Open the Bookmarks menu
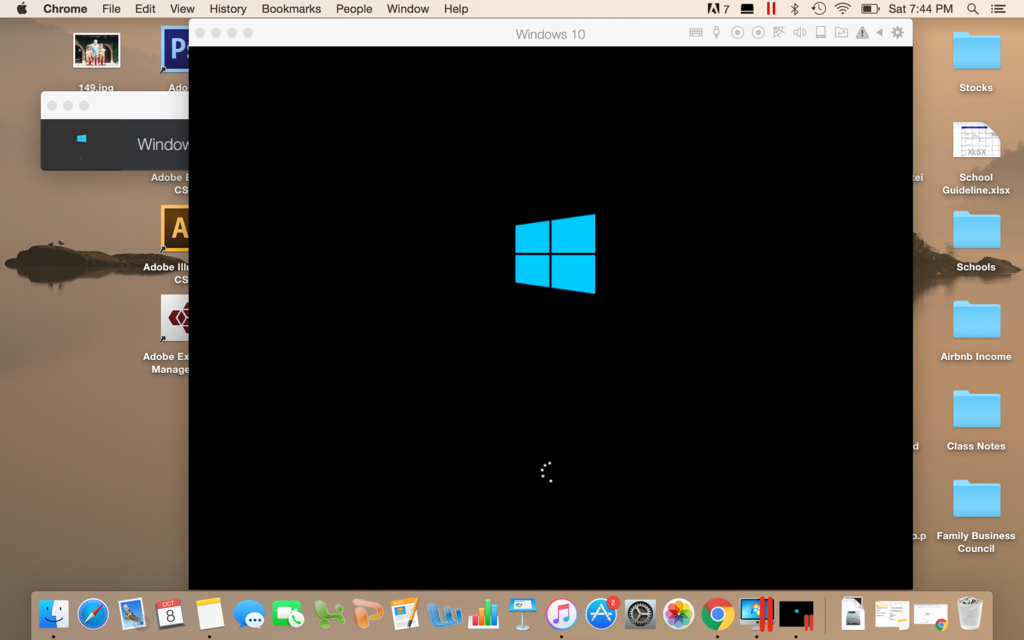 (291, 9)
